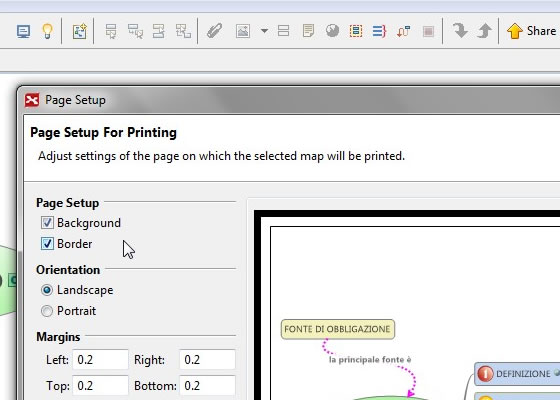Click the insert image icon
Image resolution: width=560 pixels, height=400 pixels.
(x=243, y=31)
